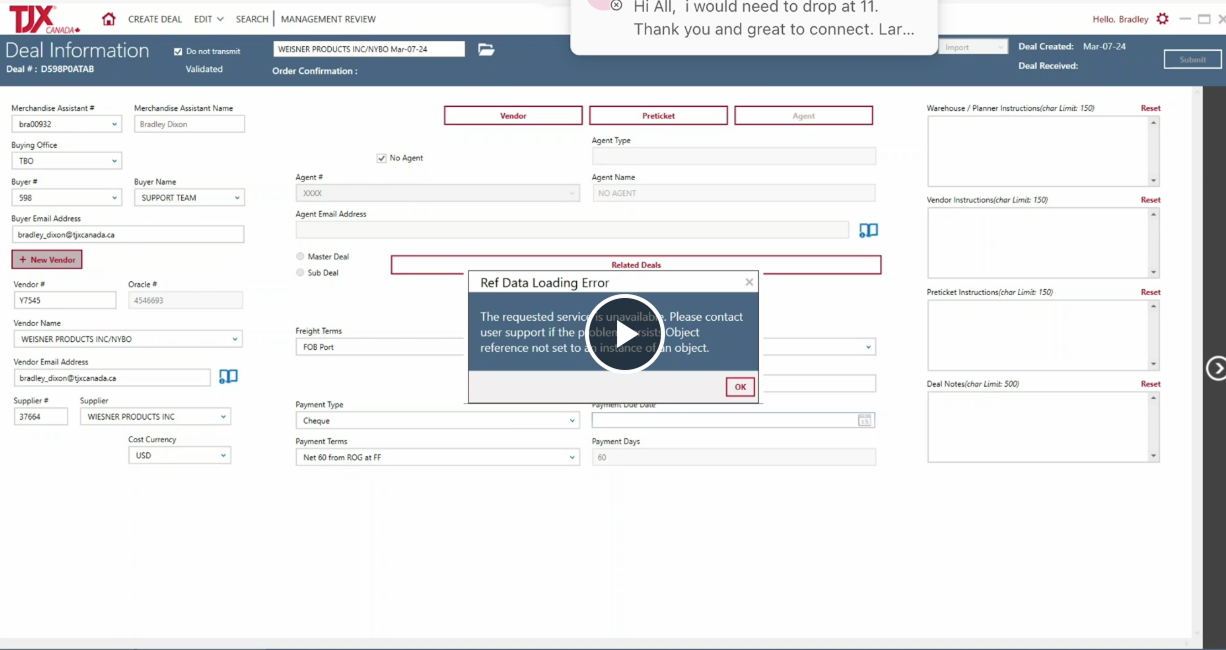Click the Preticket Instructions text area
The image size is (1226, 650).
(1038, 335)
